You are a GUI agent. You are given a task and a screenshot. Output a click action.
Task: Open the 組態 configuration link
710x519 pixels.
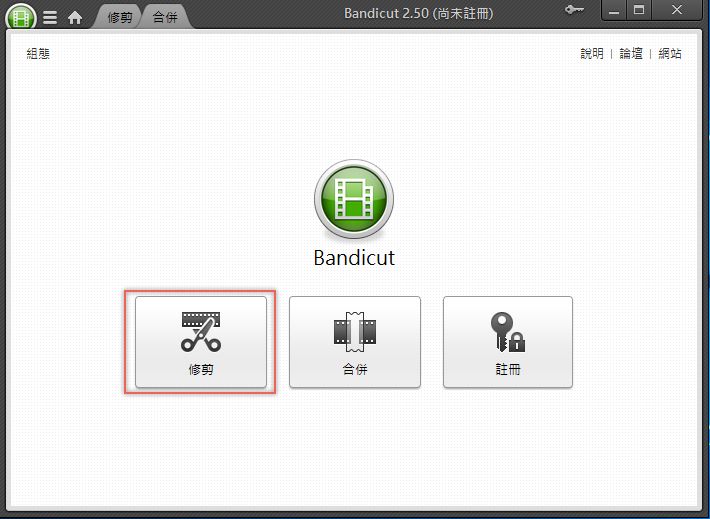[x=38, y=53]
